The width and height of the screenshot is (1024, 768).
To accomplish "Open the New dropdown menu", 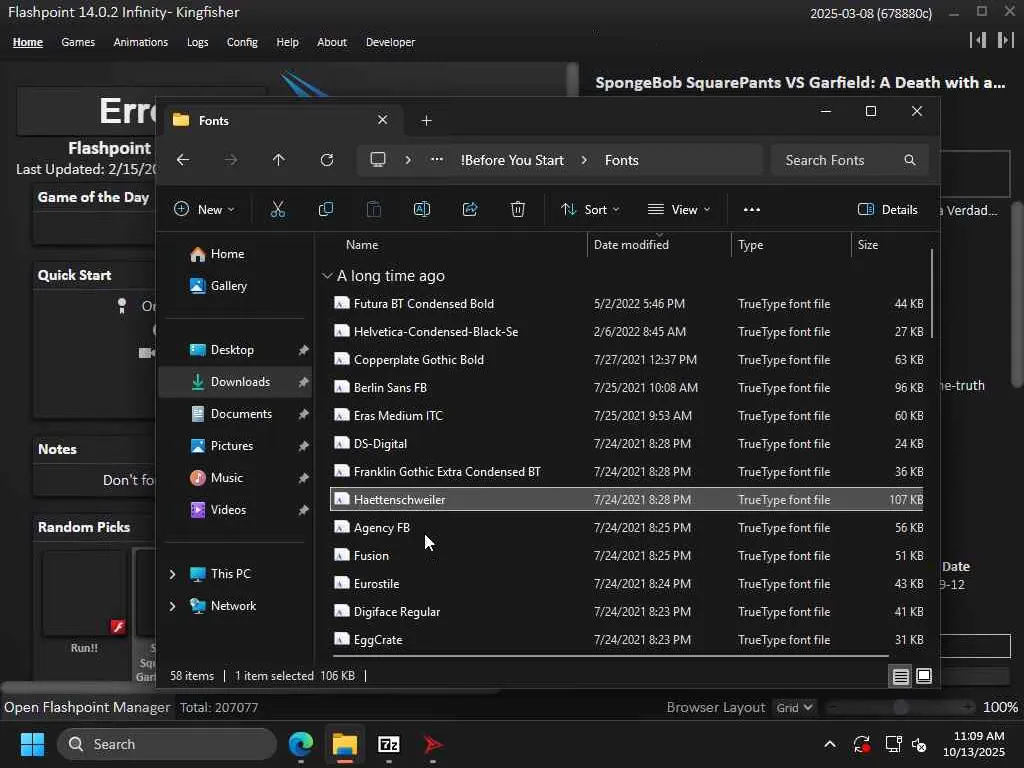I will pyautogui.click(x=204, y=210).
